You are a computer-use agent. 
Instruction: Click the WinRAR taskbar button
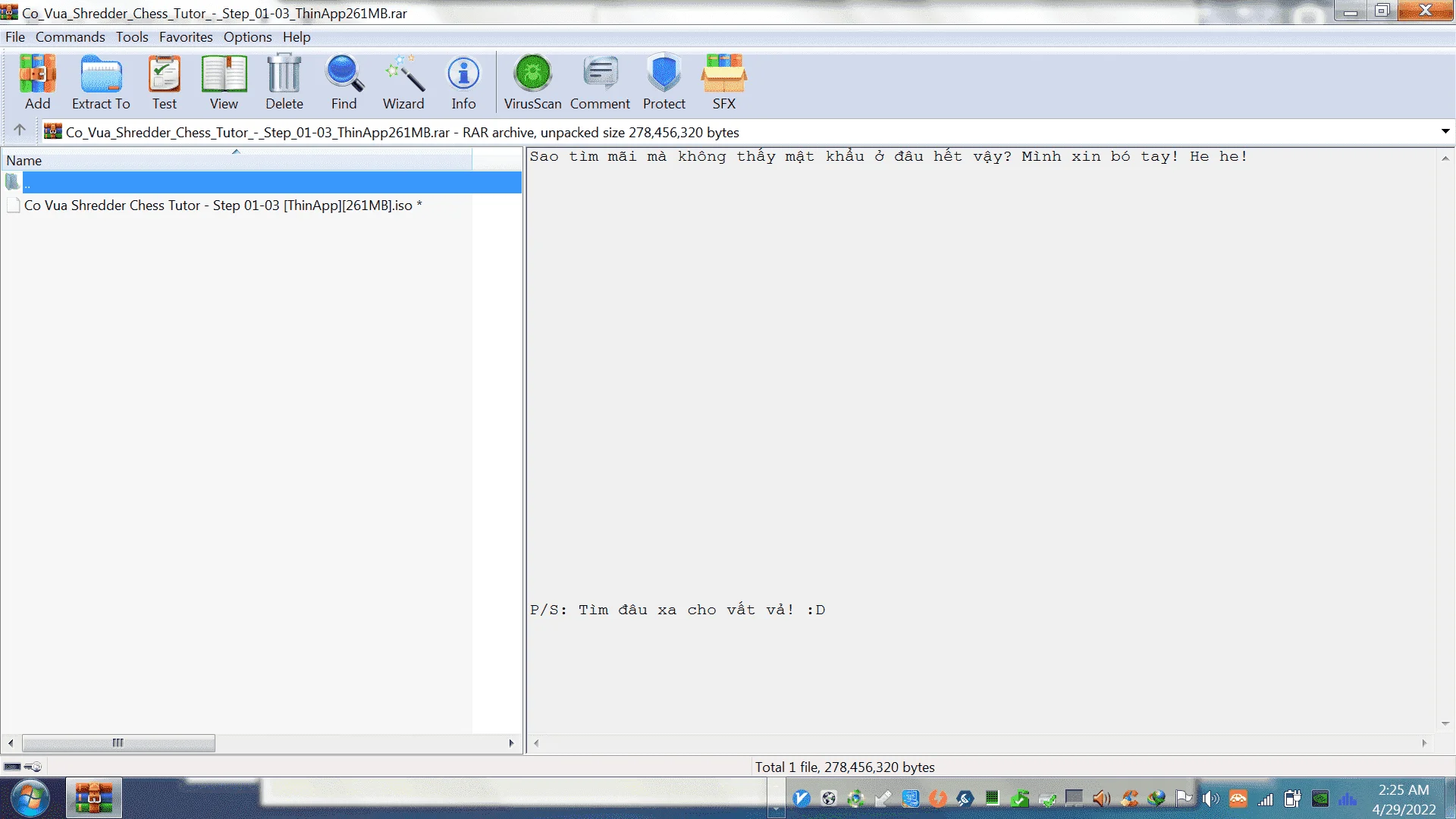94,798
